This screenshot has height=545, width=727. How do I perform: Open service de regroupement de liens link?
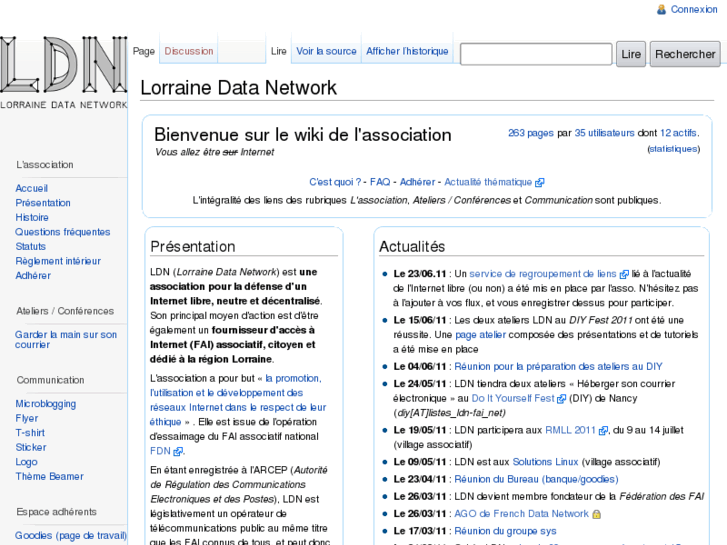tap(543, 274)
